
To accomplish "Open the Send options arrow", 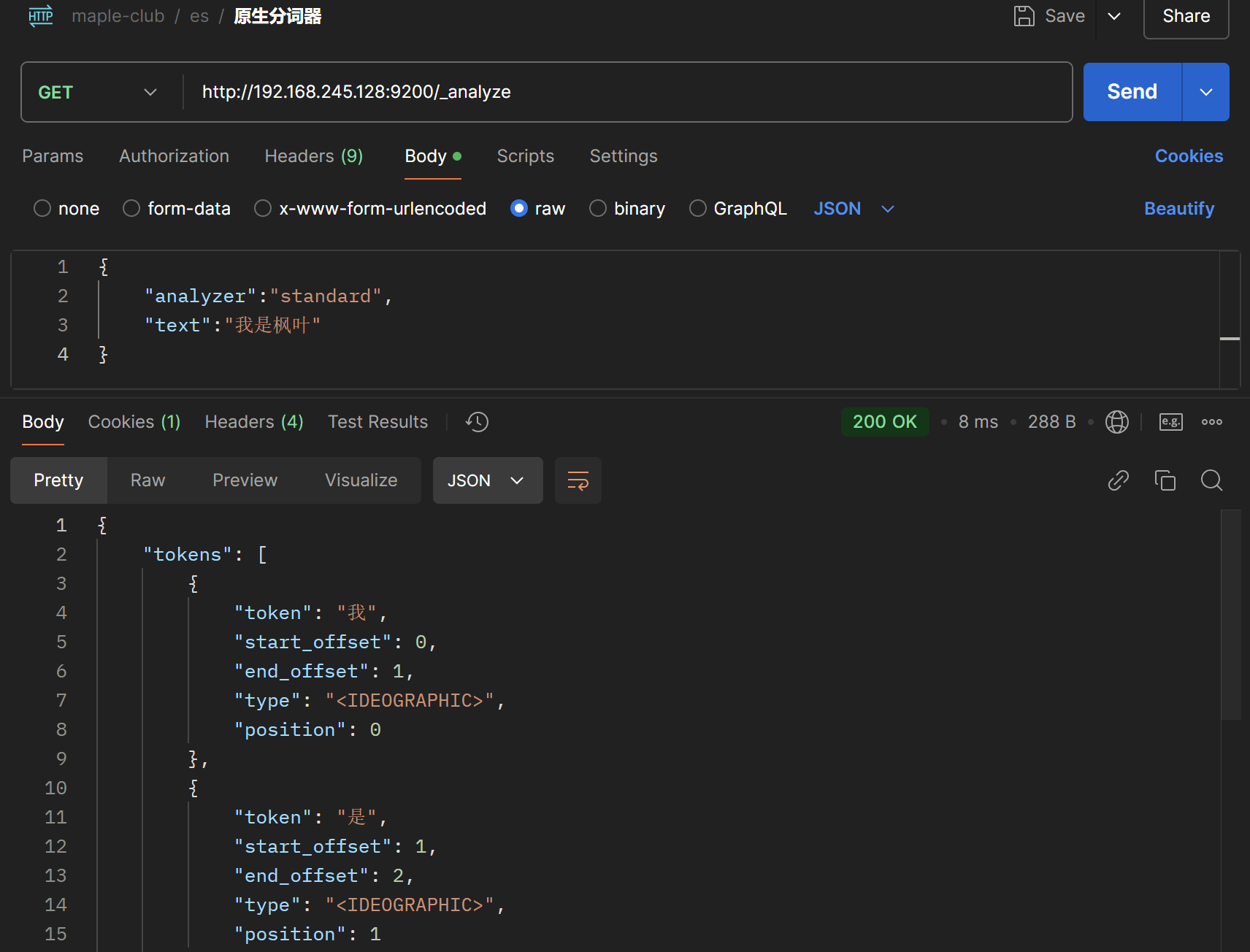I will pos(1206,92).
